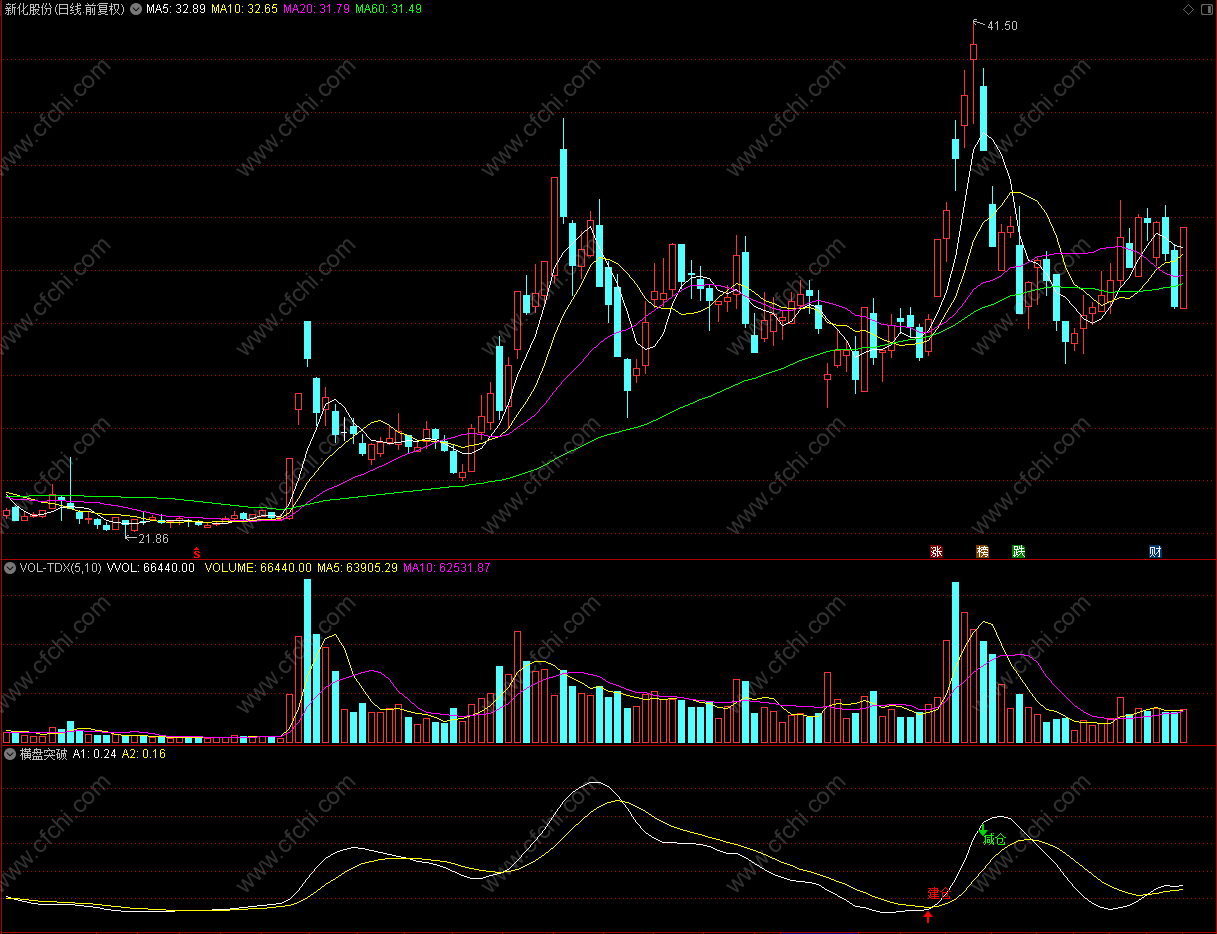Click the 41.50 high price marker
Screen dimensions: 1217x934
1002,26
